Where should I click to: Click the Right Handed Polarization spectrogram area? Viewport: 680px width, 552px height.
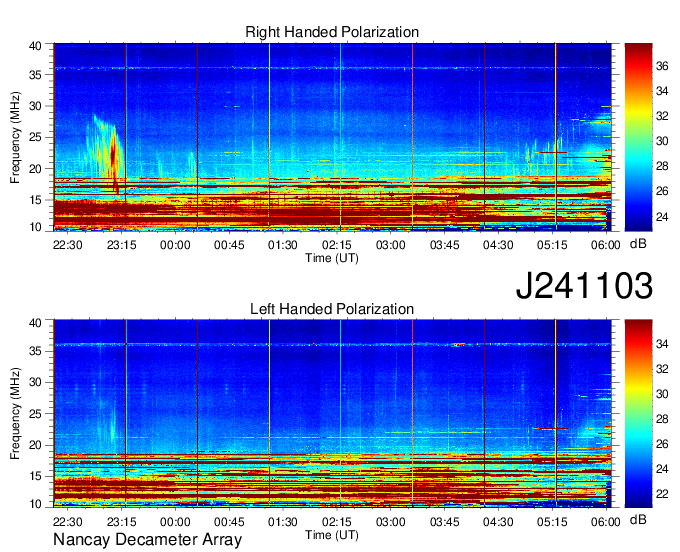[x=332, y=137]
